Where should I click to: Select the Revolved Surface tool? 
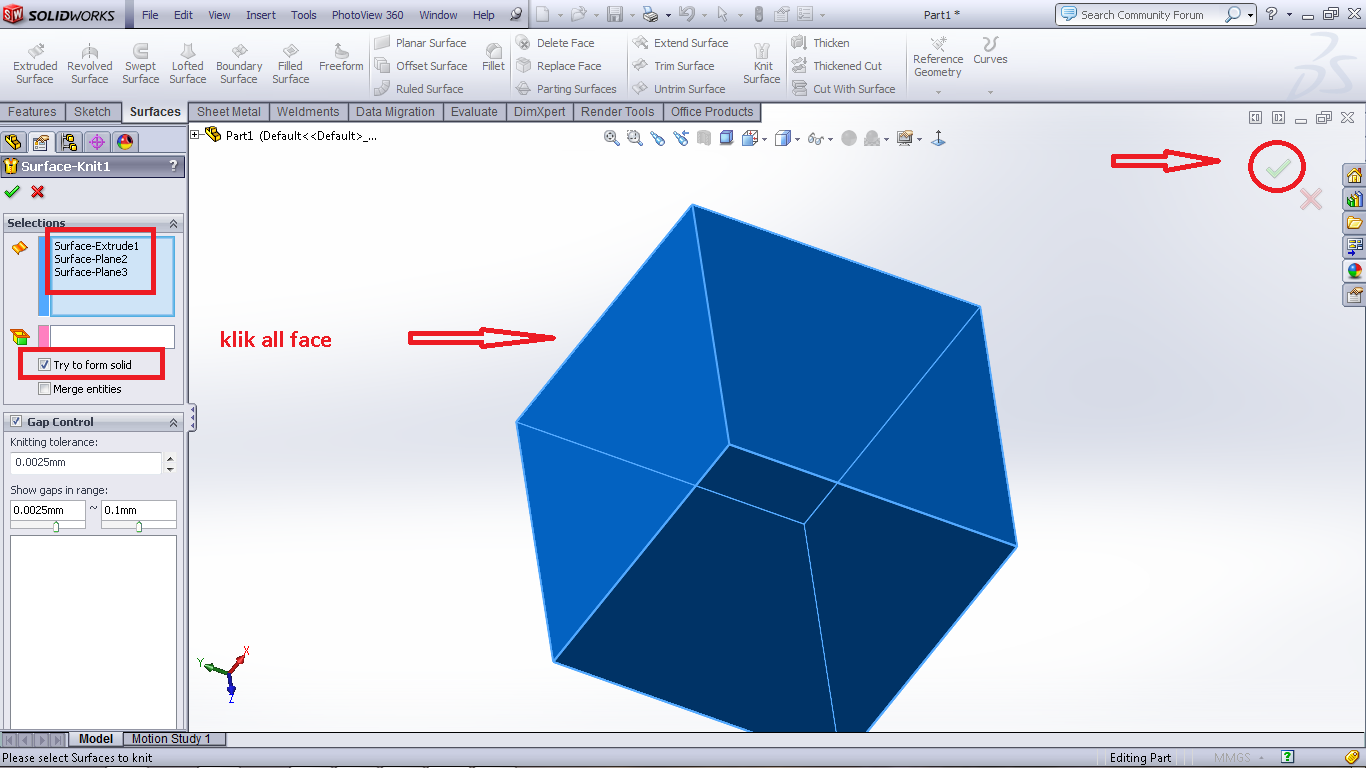(90, 63)
